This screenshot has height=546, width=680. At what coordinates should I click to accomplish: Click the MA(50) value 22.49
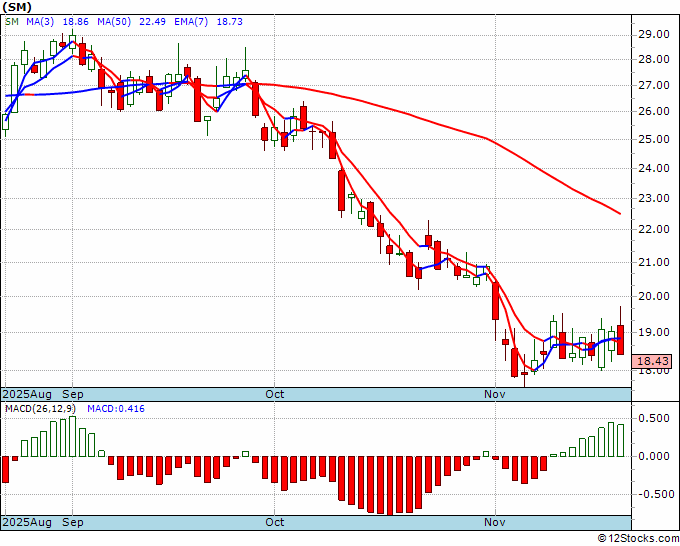coord(152,21)
